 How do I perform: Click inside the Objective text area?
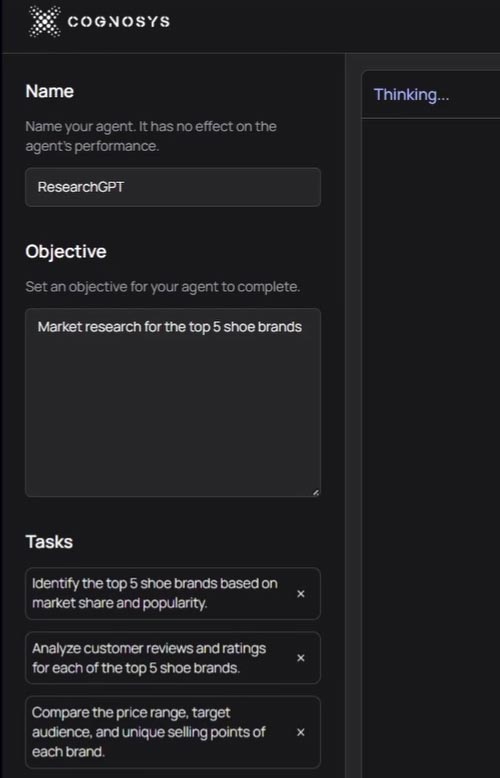(x=173, y=402)
